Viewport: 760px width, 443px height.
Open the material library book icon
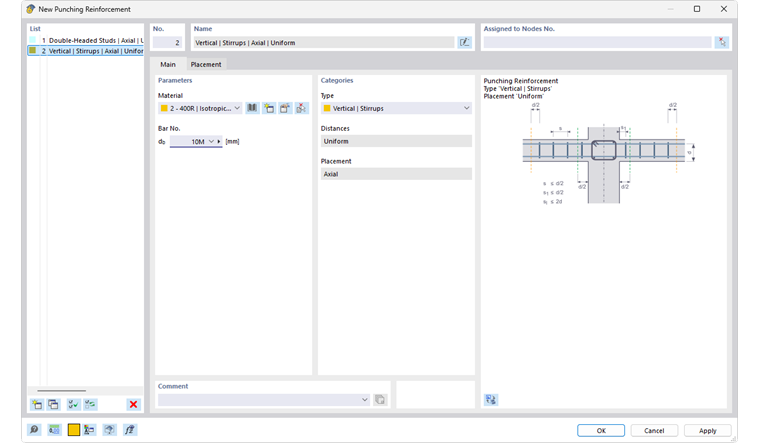pos(252,108)
